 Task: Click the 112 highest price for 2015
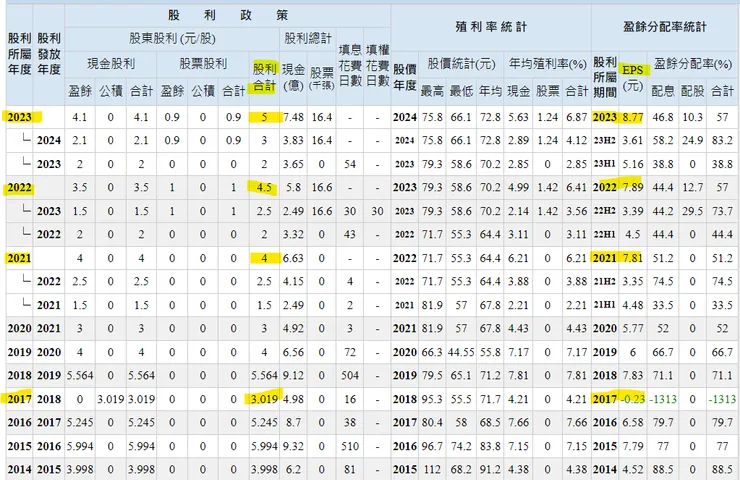click(x=432, y=470)
